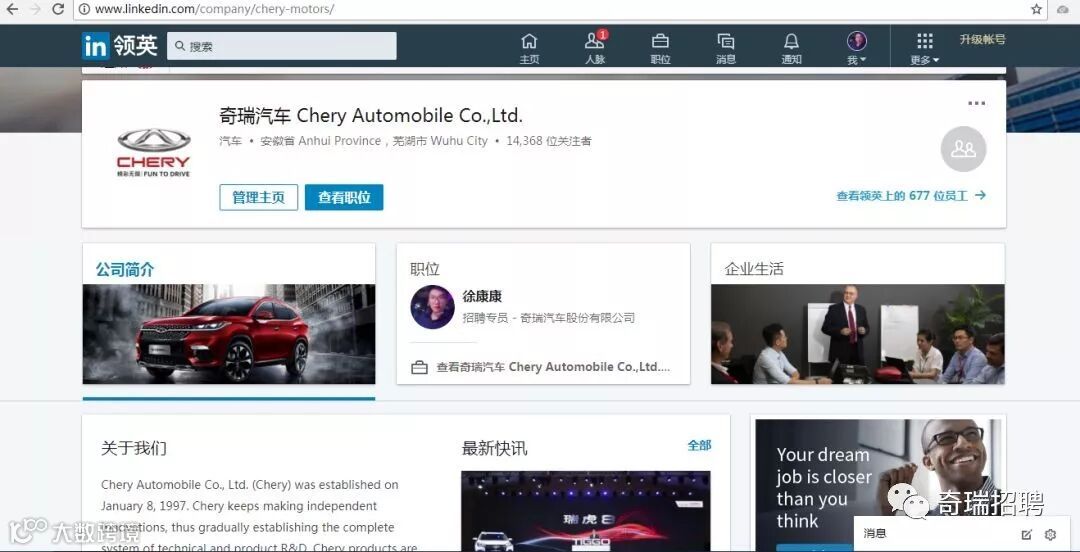Image resolution: width=1080 pixels, height=552 pixels.
Task: Click 全部 link beside 最新快讯
Action: pyautogui.click(x=699, y=446)
